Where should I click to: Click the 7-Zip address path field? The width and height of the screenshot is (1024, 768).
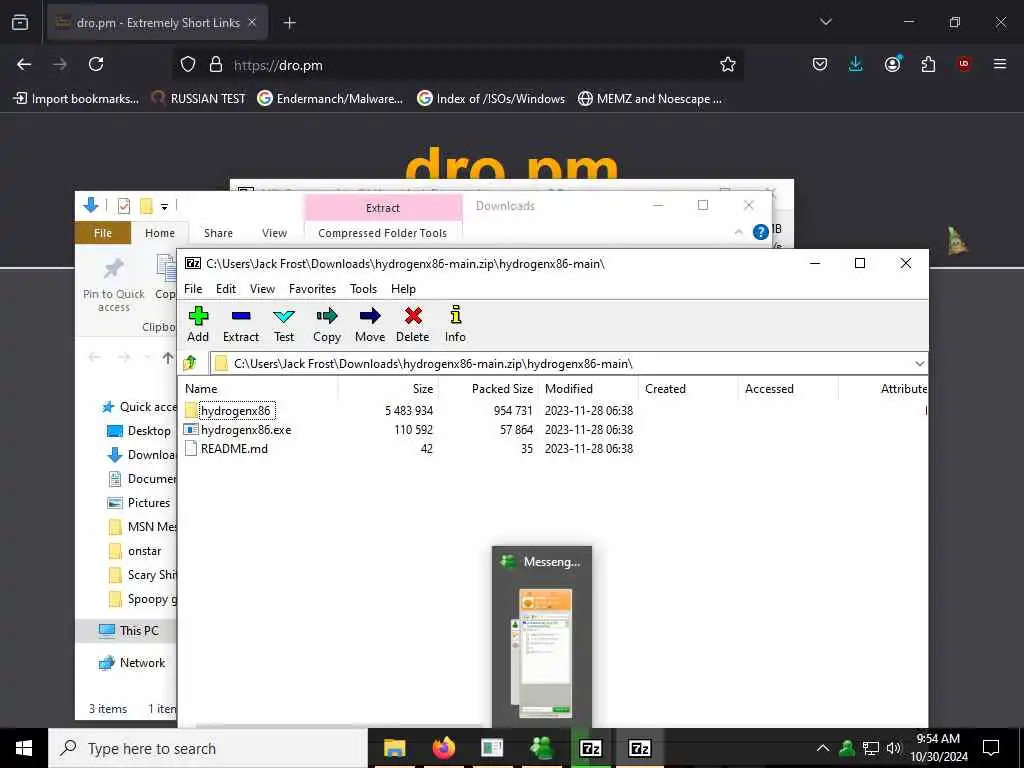tap(562, 364)
